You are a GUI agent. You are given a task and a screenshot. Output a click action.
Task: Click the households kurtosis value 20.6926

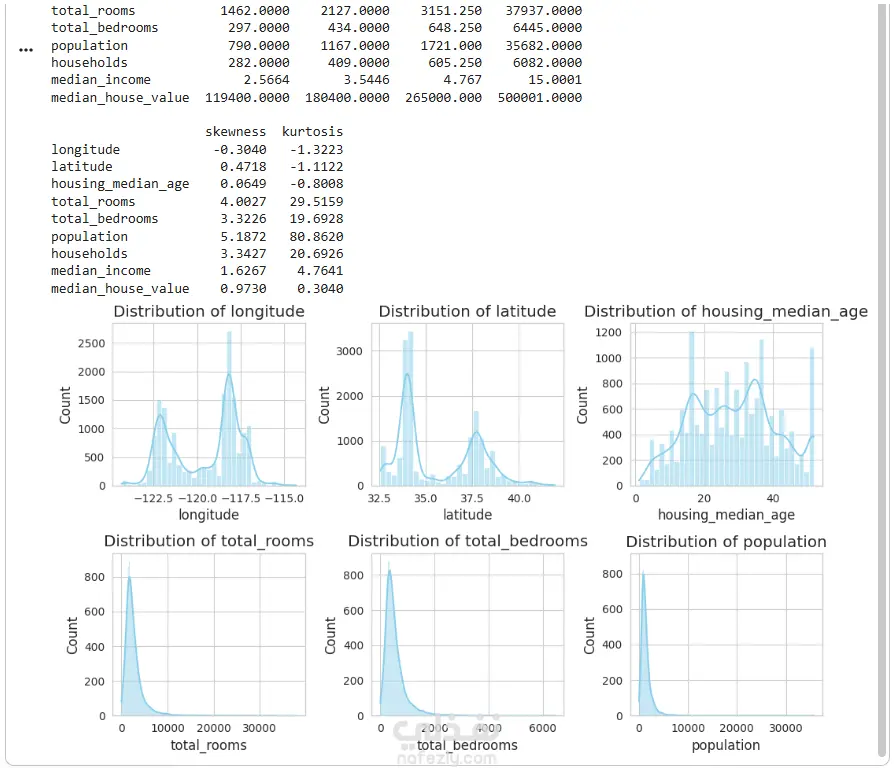point(316,253)
